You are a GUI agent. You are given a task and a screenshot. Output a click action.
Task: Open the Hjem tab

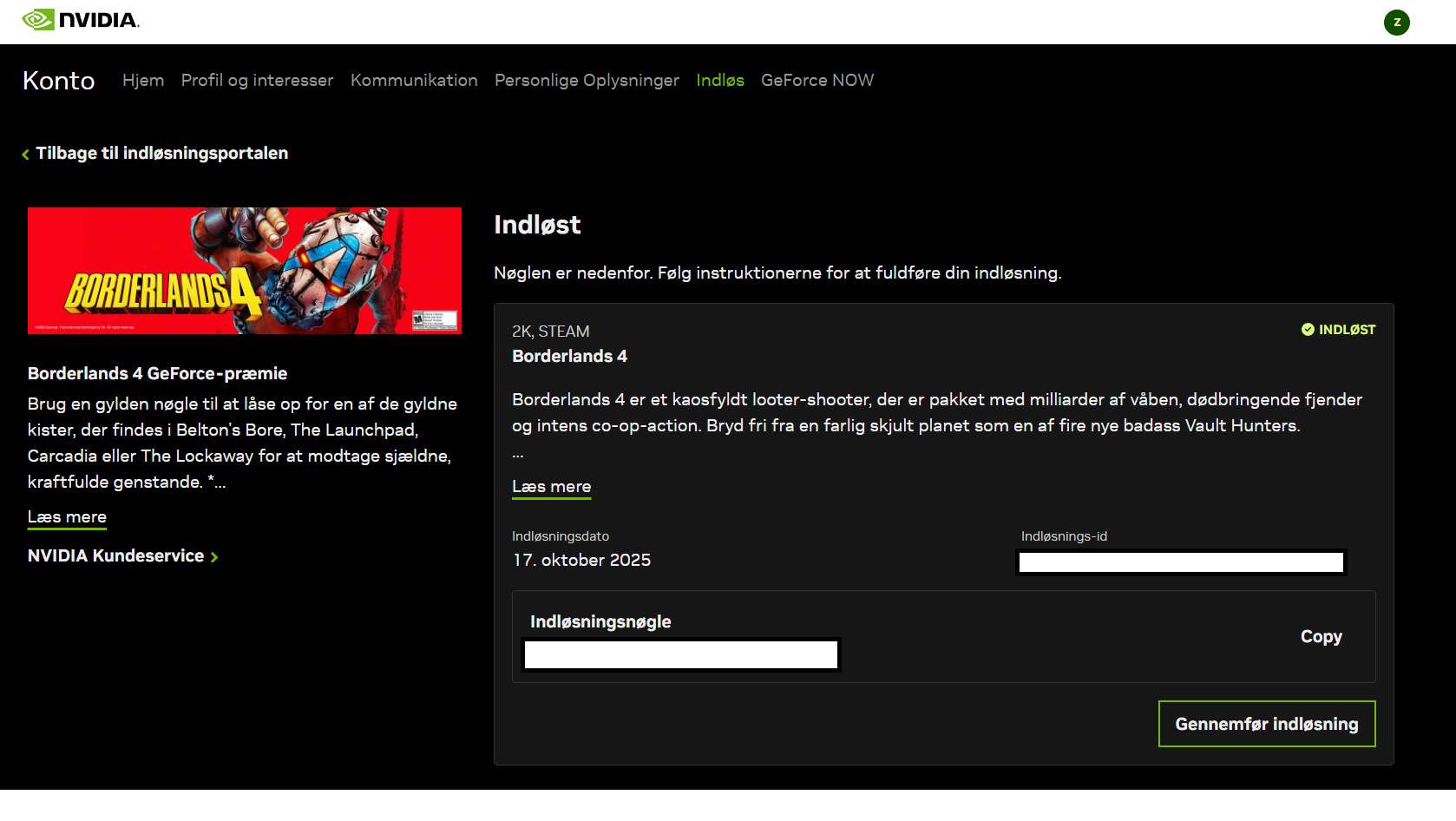pyautogui.click(x=143, y=80)
